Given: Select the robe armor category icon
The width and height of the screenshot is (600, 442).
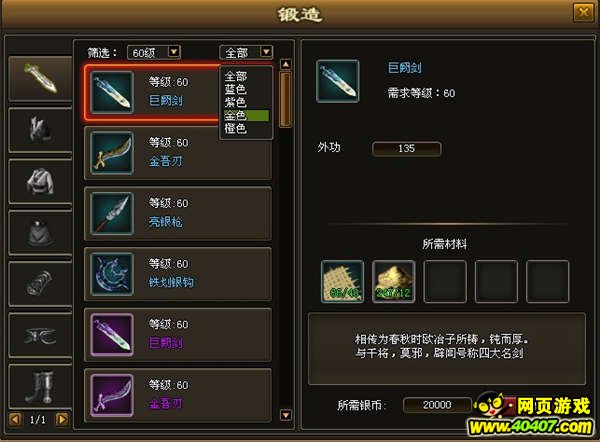Looking at the screenshot, I should 40,181.
